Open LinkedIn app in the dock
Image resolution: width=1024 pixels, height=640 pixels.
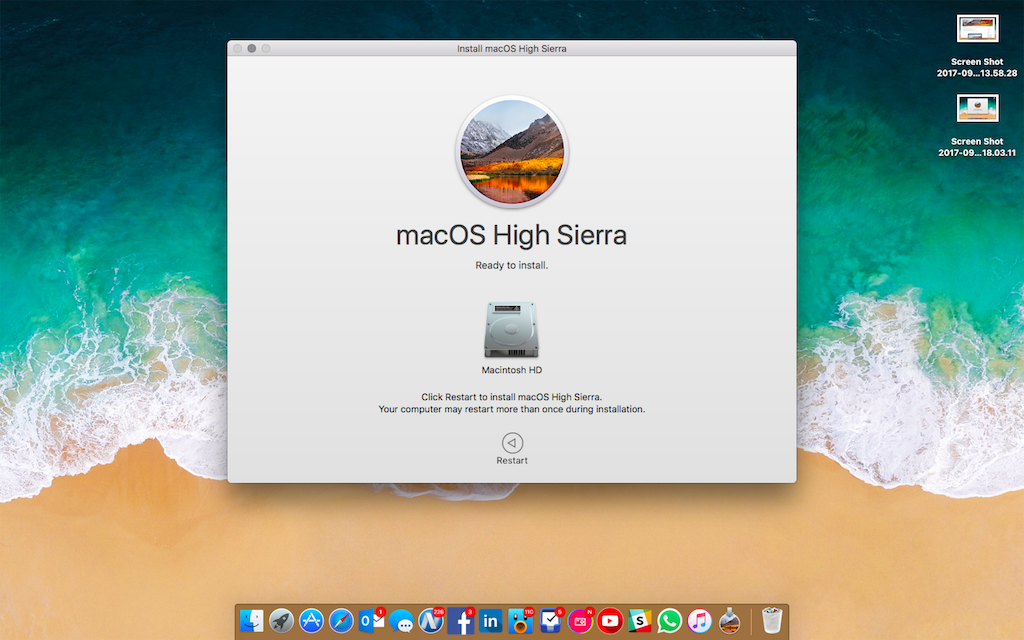(x=491, y=621)
